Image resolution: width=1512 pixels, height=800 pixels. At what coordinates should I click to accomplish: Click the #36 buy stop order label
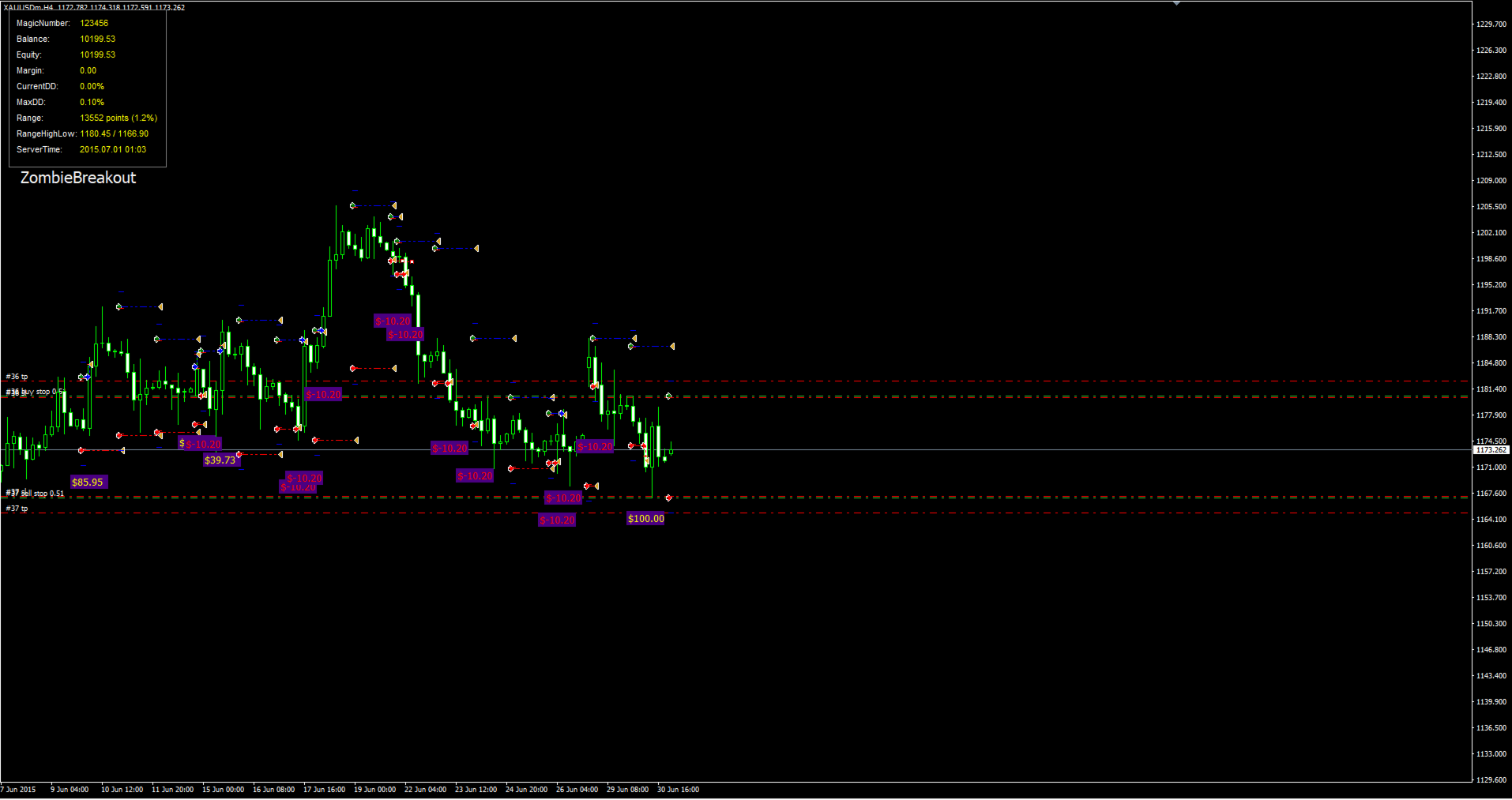(35, 392)
